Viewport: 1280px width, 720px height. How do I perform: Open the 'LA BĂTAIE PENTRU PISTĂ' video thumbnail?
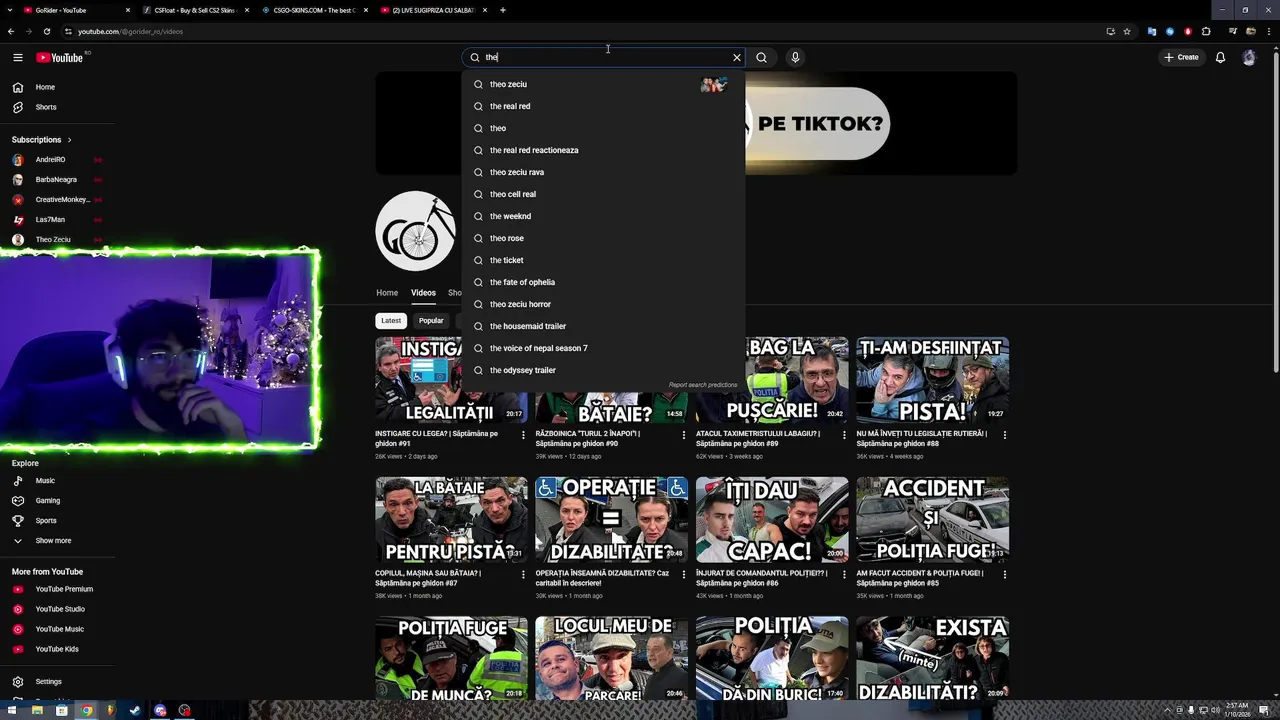pyautogui.click(x=451, y=520)
